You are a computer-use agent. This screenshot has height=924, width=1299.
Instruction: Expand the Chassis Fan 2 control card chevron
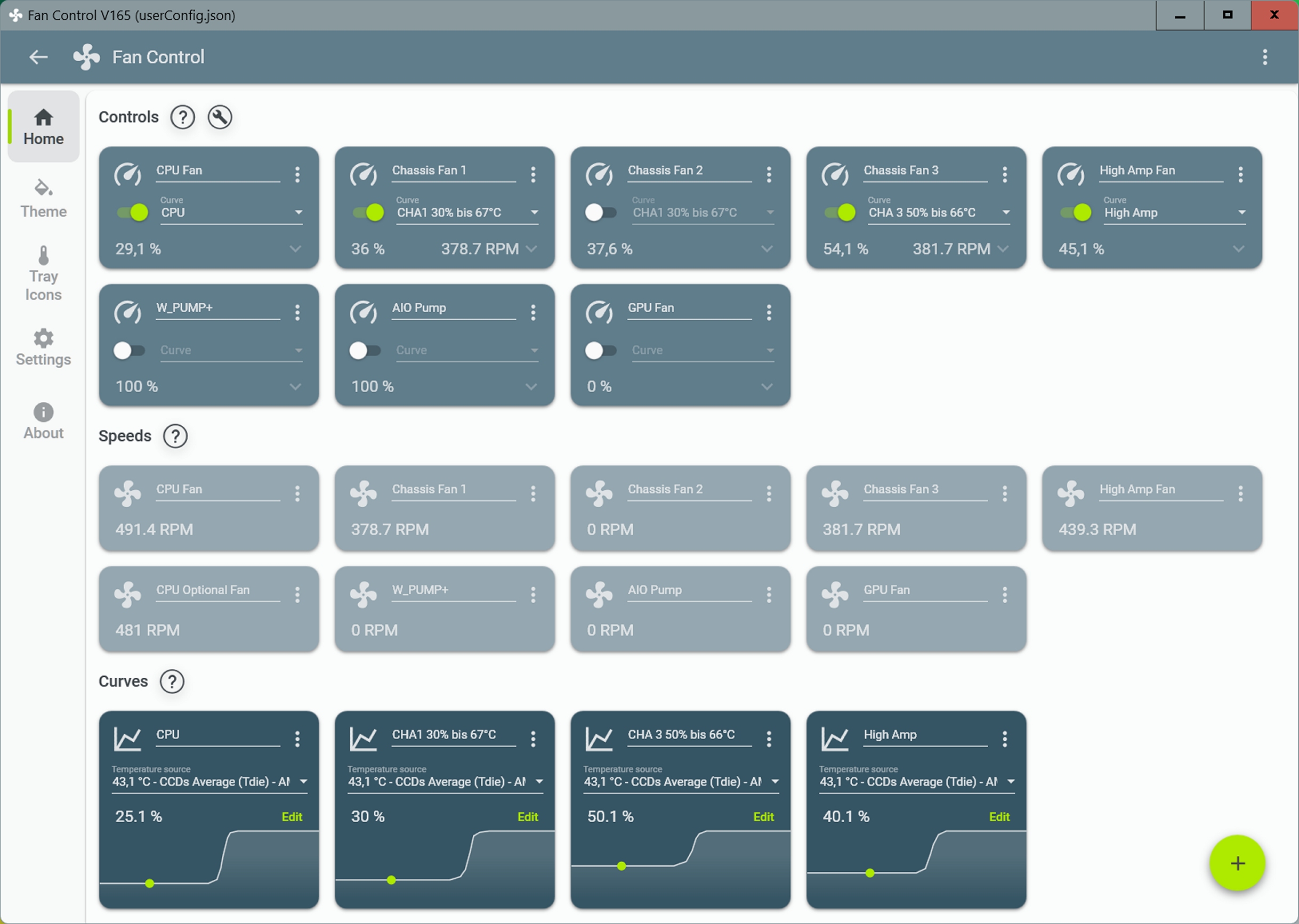point(767,249)
